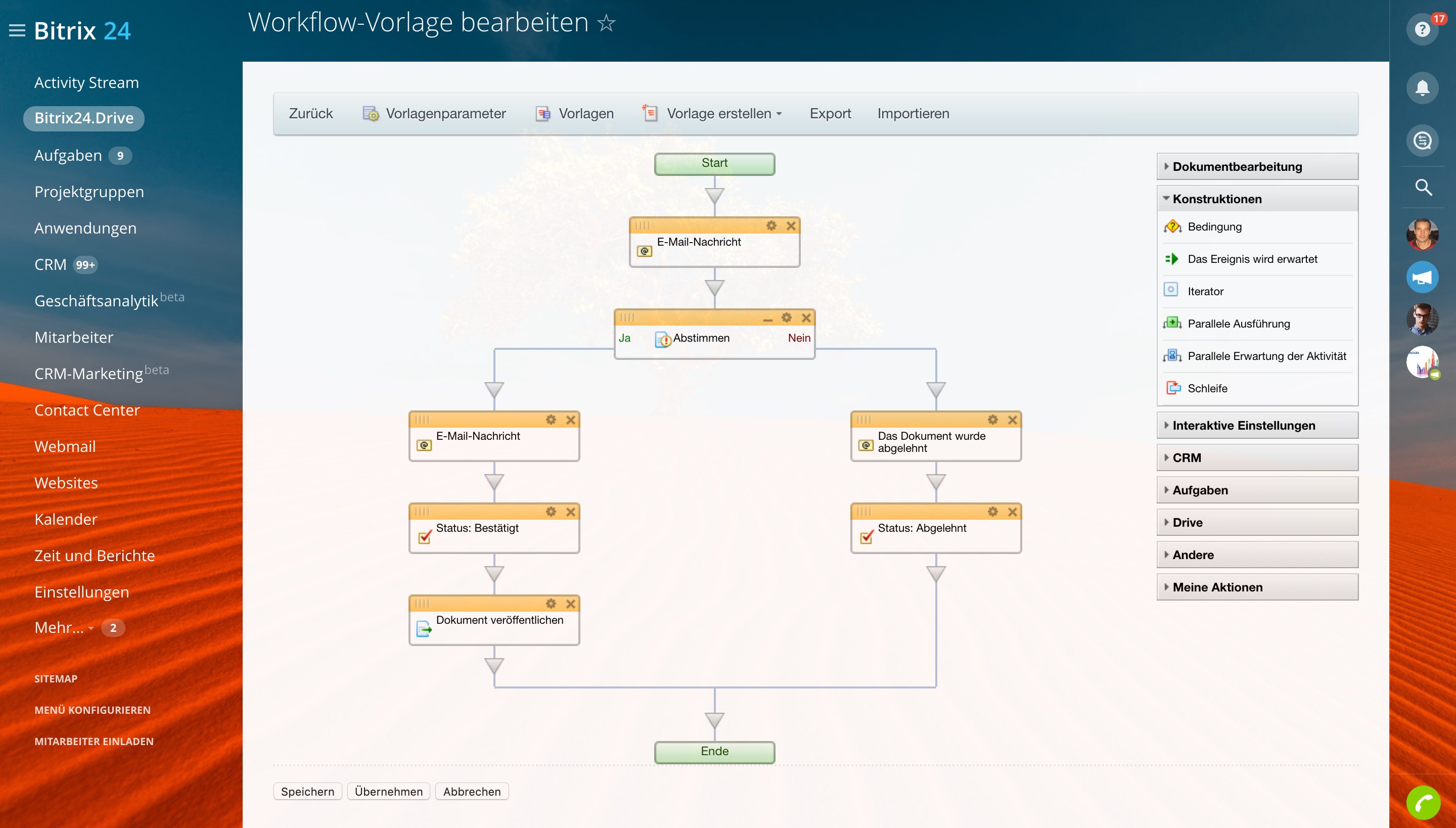Click the Bedingung condition icon
The height and width of the screenshot is (828, 1456).
pyautogui.click(x=1172, y=226)
